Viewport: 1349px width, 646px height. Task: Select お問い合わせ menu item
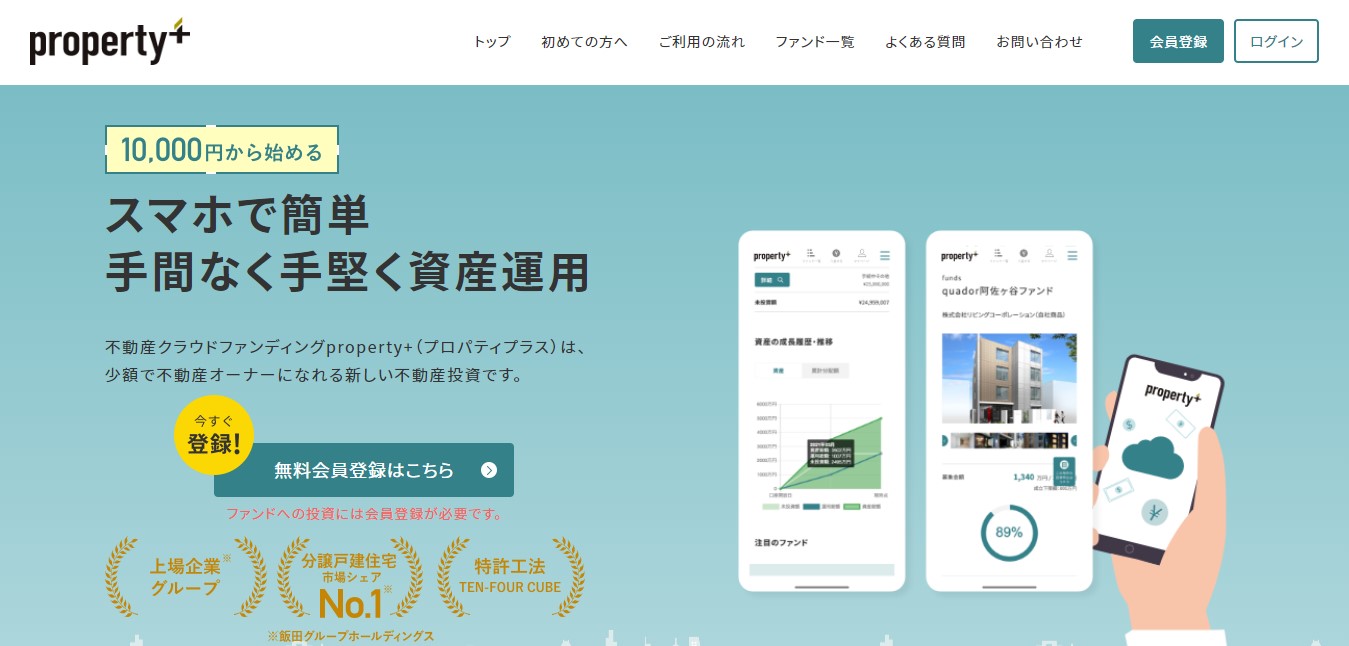pos(1039,42)
